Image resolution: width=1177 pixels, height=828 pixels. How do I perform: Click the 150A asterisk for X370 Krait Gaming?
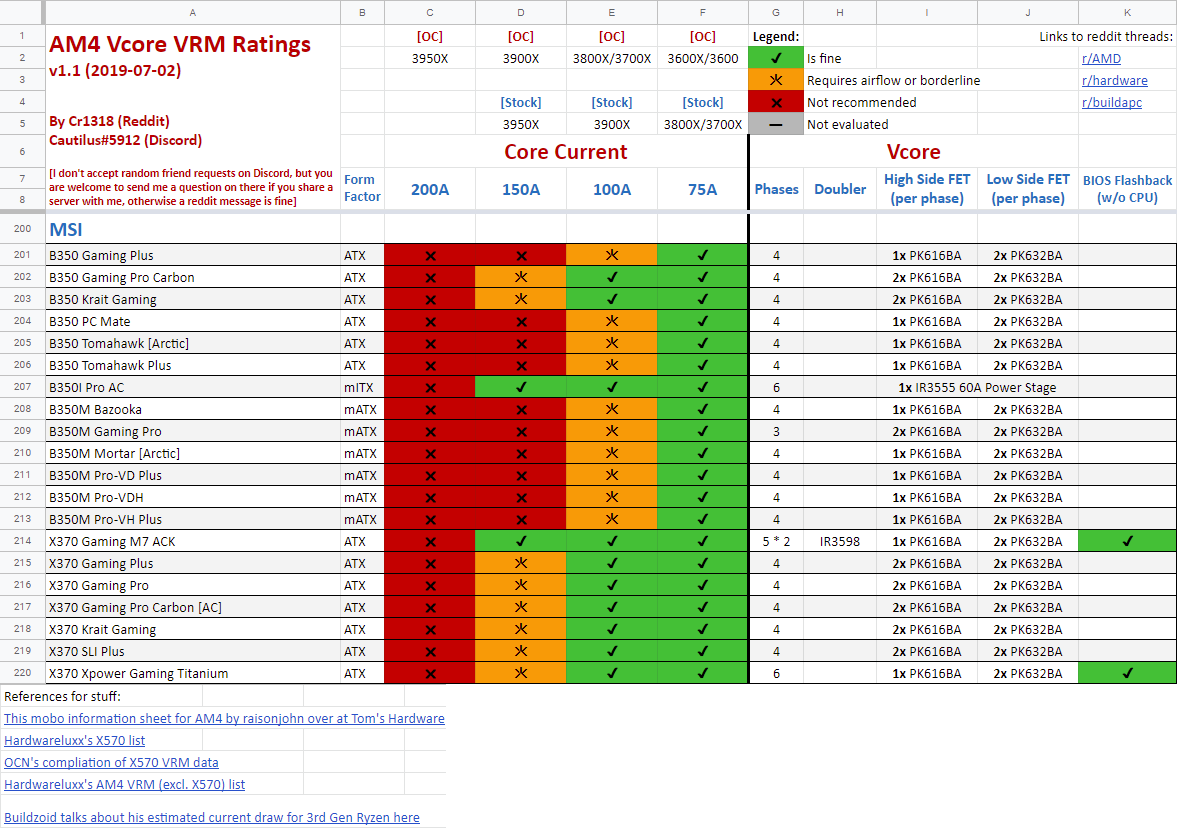521,629
